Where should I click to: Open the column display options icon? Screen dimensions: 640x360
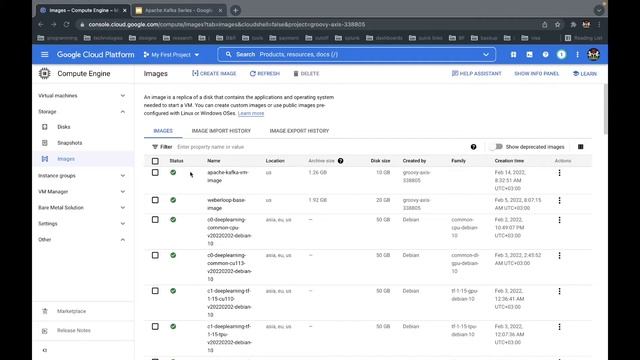click(x=580, y=147)
